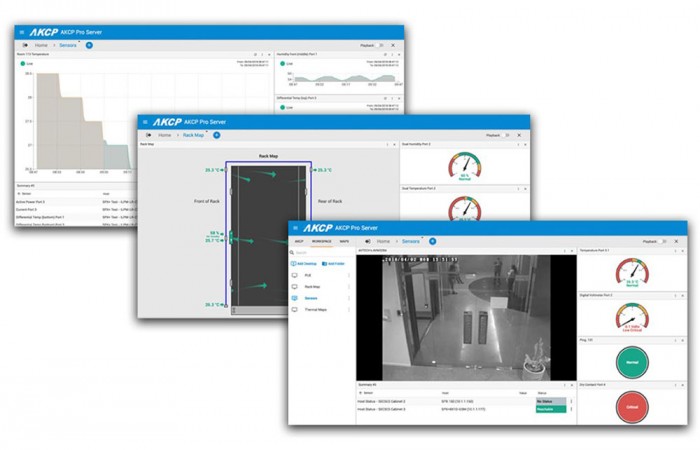
Task: Toggle Playback switch in back graph window
Action: 382,45
